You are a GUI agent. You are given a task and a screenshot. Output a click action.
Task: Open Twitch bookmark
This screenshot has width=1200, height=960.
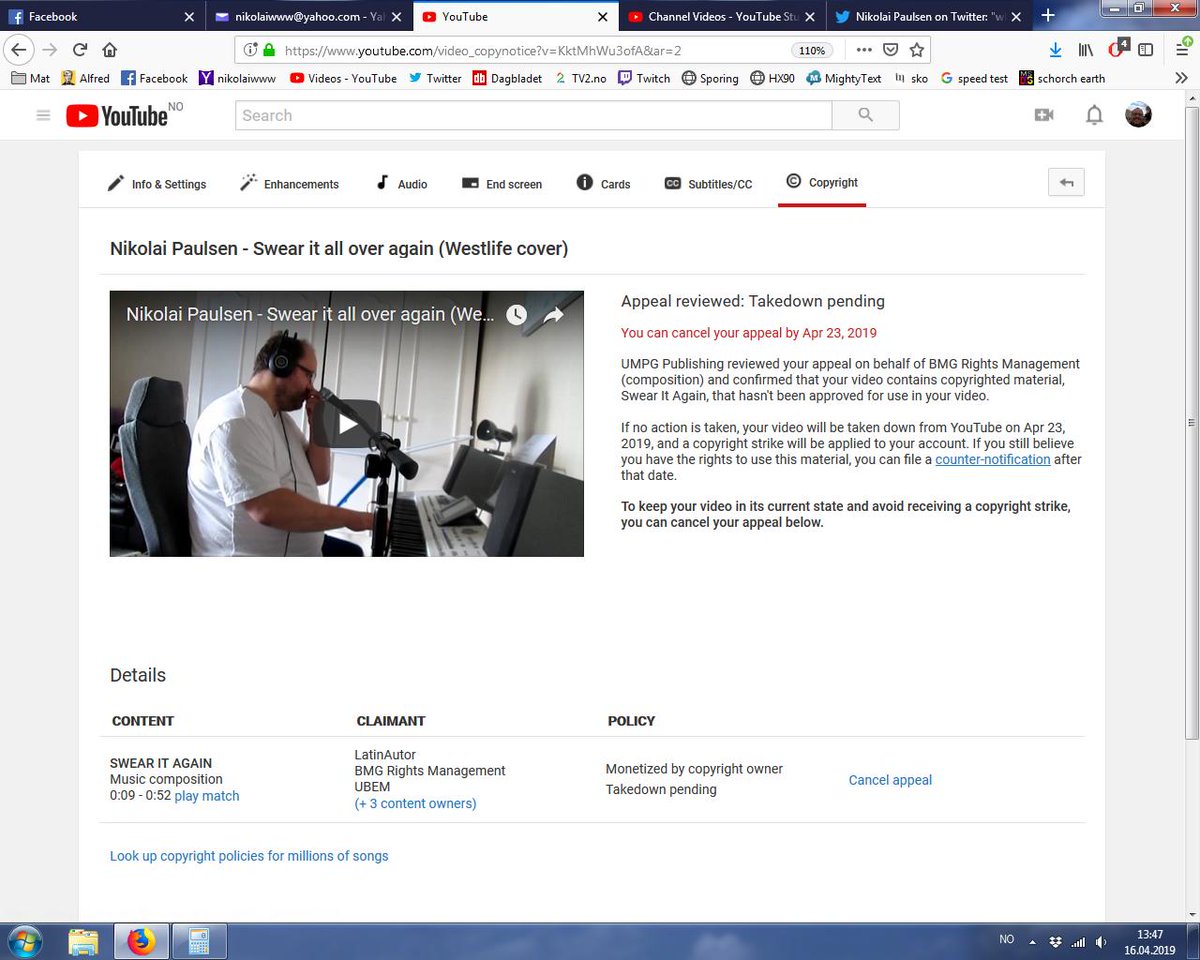643,78
